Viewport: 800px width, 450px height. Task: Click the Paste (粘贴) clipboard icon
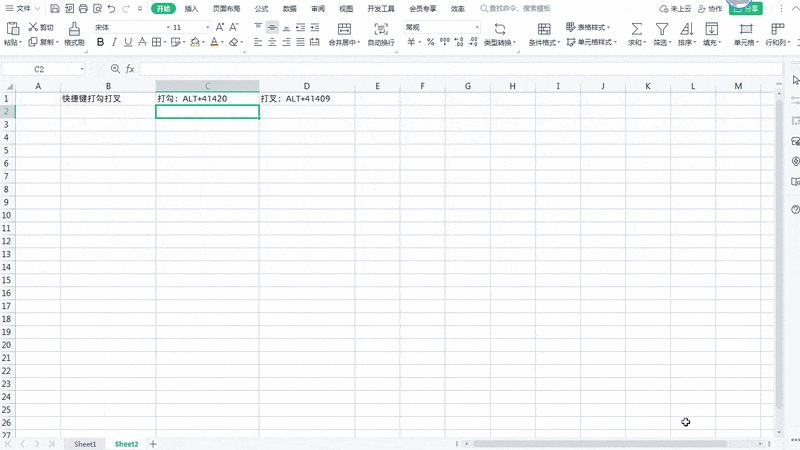click(x=11, y=29)
